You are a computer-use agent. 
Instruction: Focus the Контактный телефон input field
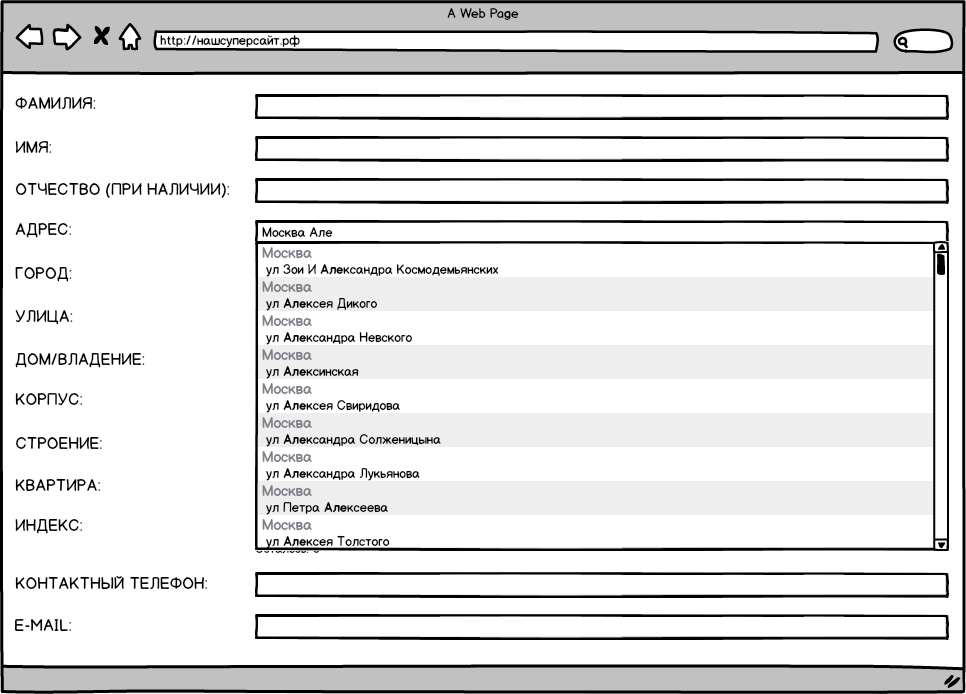pos(601,585)
